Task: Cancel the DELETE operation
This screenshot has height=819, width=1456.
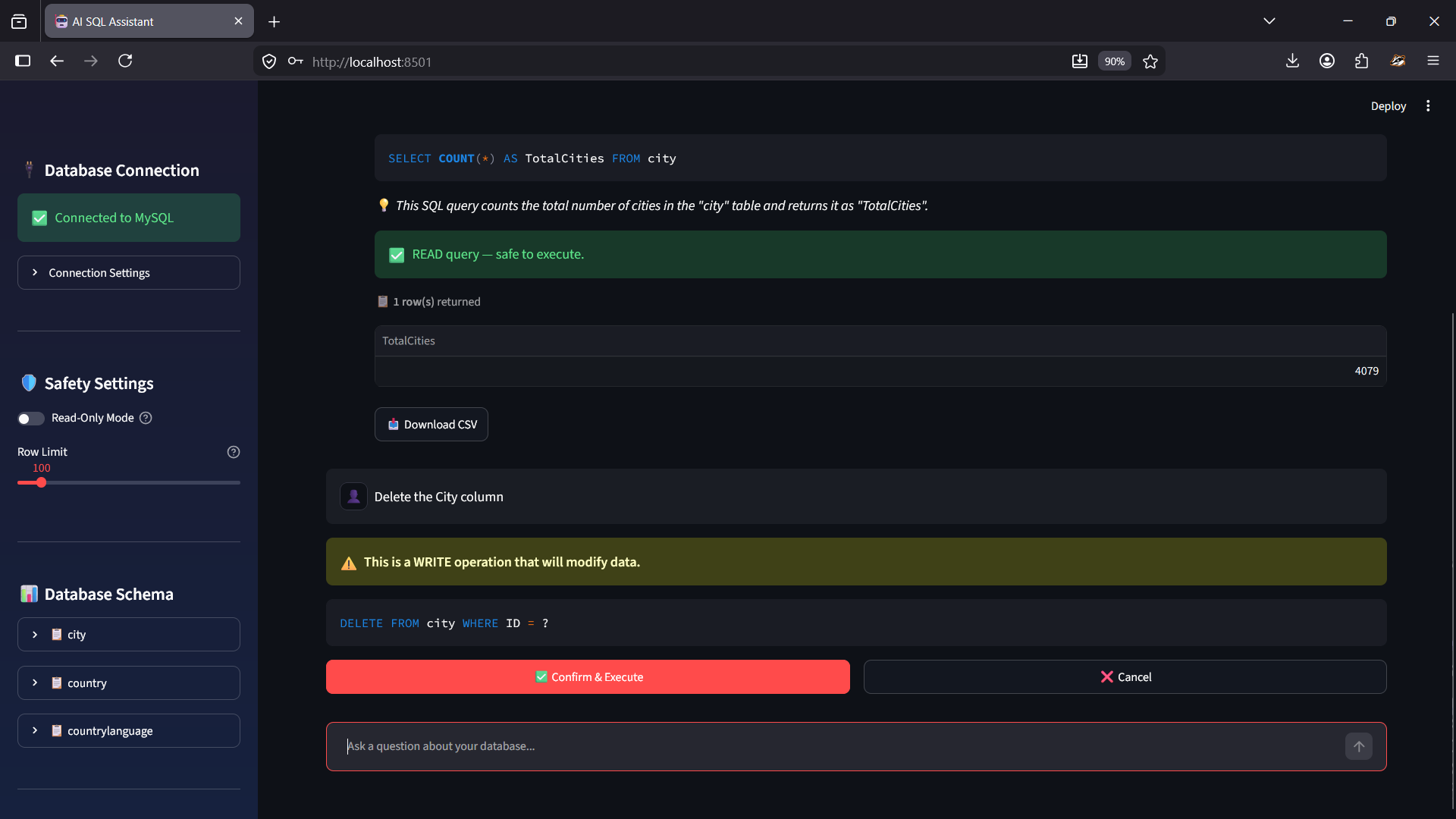Action: [x=1125, y=676]
